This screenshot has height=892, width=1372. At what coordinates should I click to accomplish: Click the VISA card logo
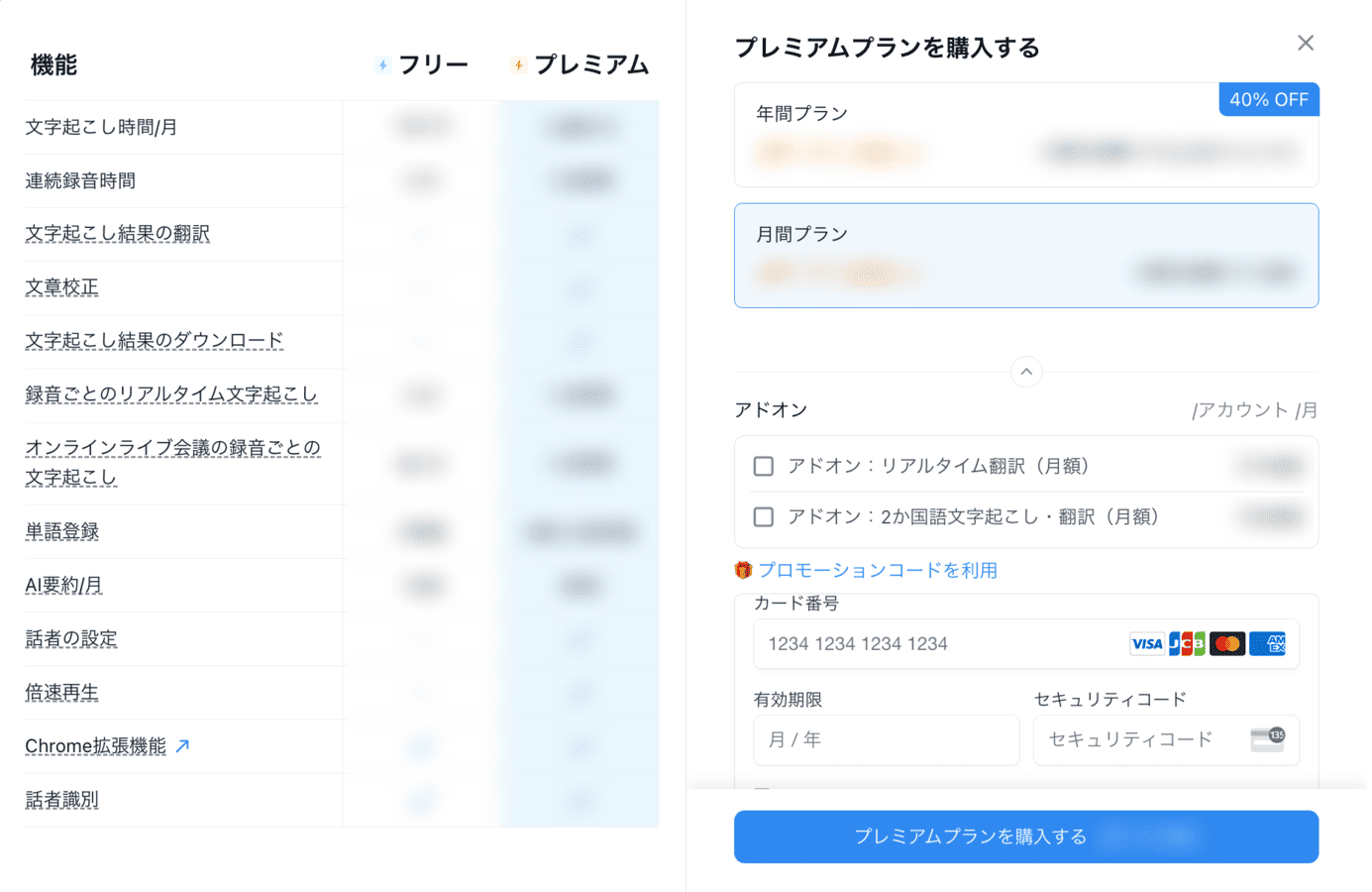[x=1146, y=644]
